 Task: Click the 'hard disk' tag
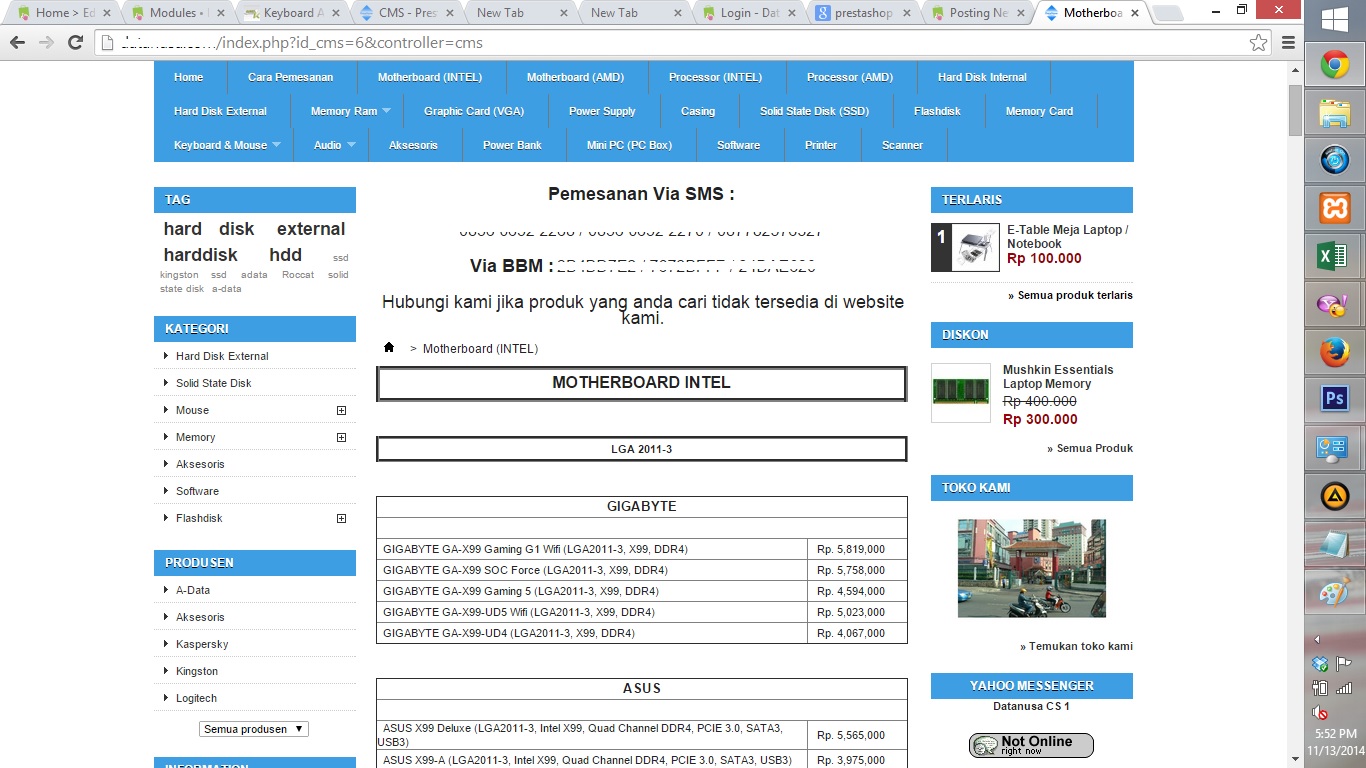coord(209,229)
